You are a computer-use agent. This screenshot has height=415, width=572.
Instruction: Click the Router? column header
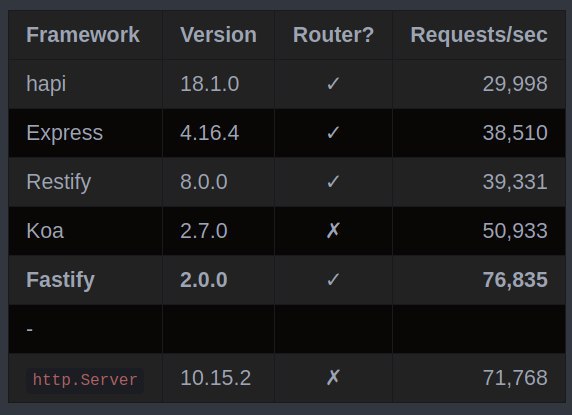(x=333, y=35)
